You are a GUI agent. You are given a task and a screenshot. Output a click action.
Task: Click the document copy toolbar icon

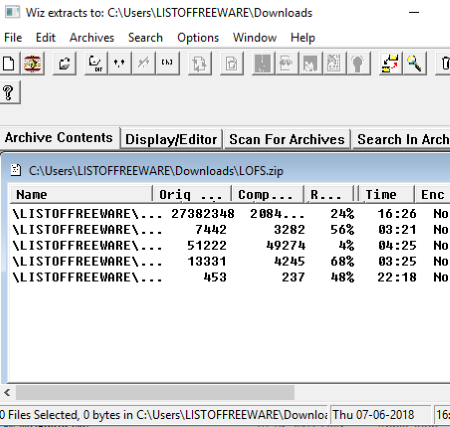coord(232,63)
